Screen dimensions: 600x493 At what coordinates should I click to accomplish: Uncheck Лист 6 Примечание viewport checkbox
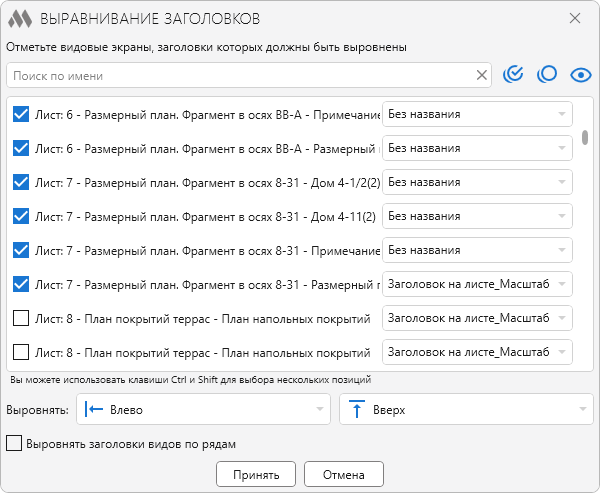[21, 114]
